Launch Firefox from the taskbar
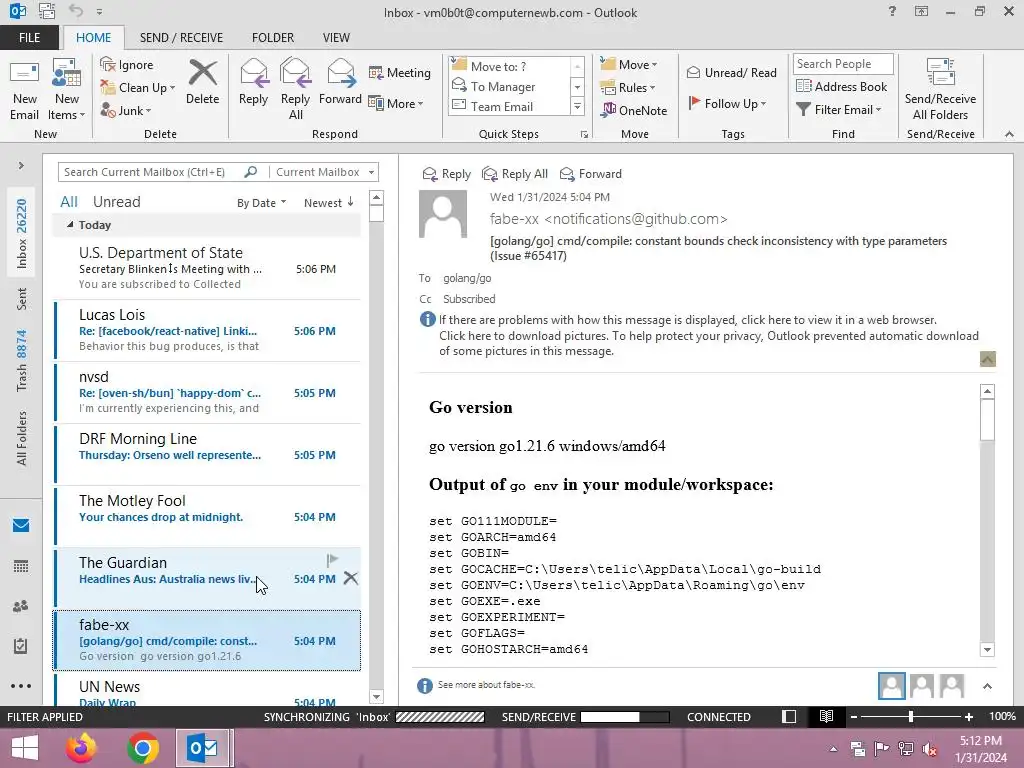The width and height of the screenshot is (1024, 768). (x=81, y=748)
